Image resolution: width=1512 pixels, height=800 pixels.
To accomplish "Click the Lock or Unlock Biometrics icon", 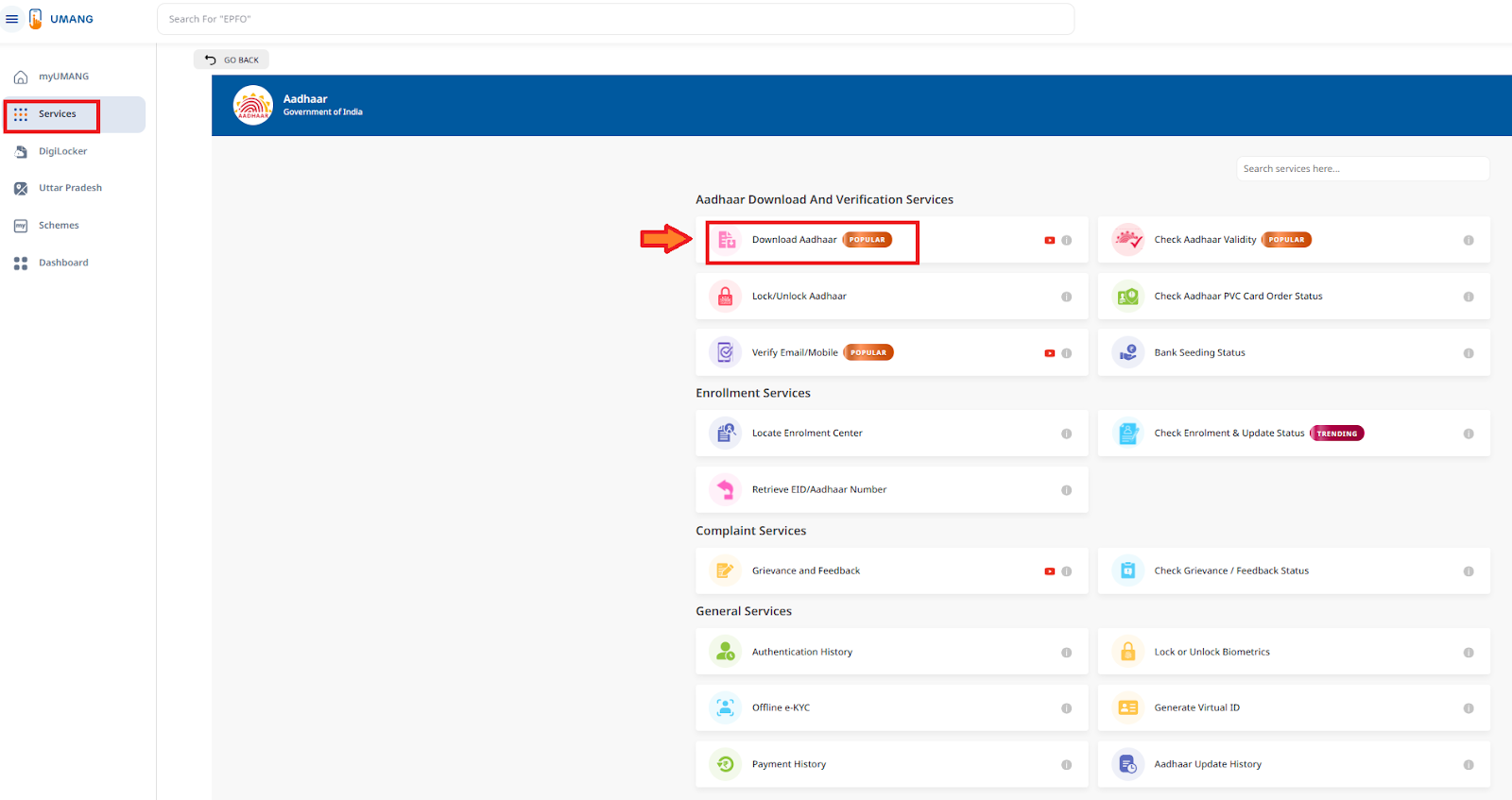I will (1127, 652).
